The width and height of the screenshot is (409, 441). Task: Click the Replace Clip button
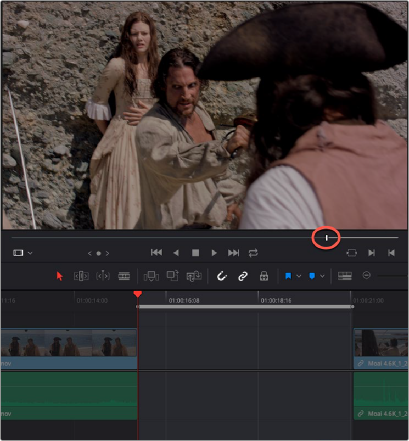point(194,276)
